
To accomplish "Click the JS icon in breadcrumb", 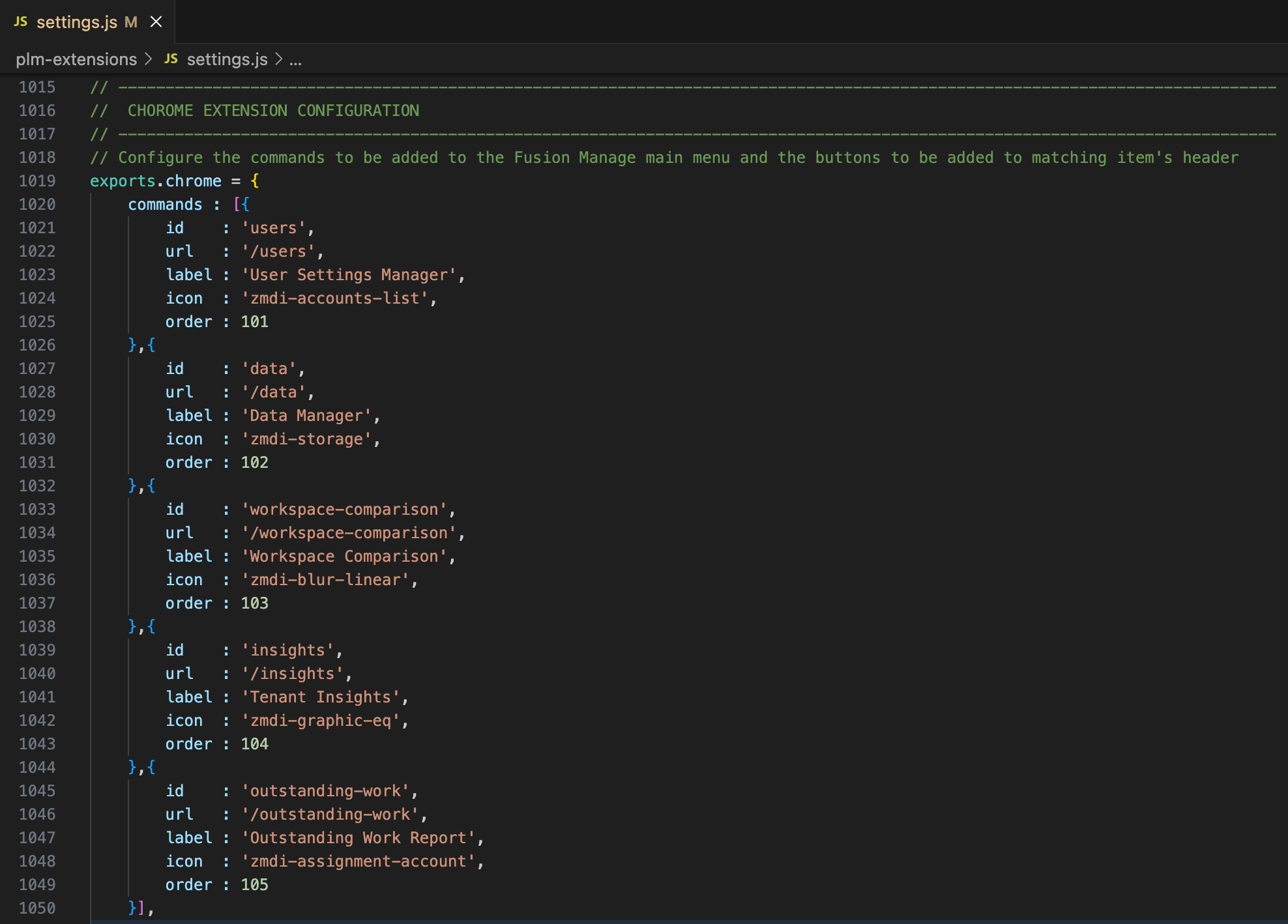I will pyautogui.click(x=171, y=59).
